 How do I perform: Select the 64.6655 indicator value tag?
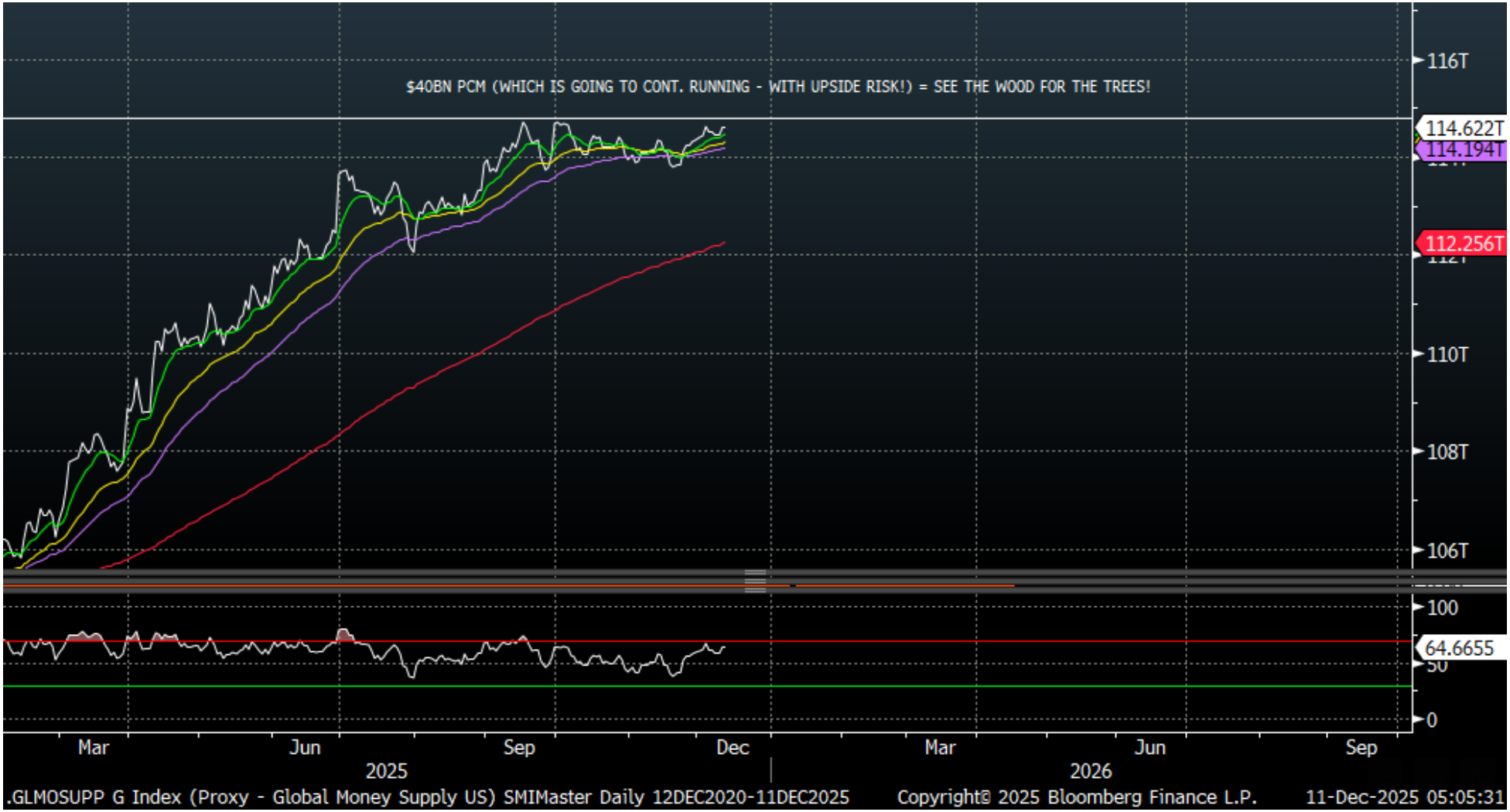click(x=1459, y=648)
